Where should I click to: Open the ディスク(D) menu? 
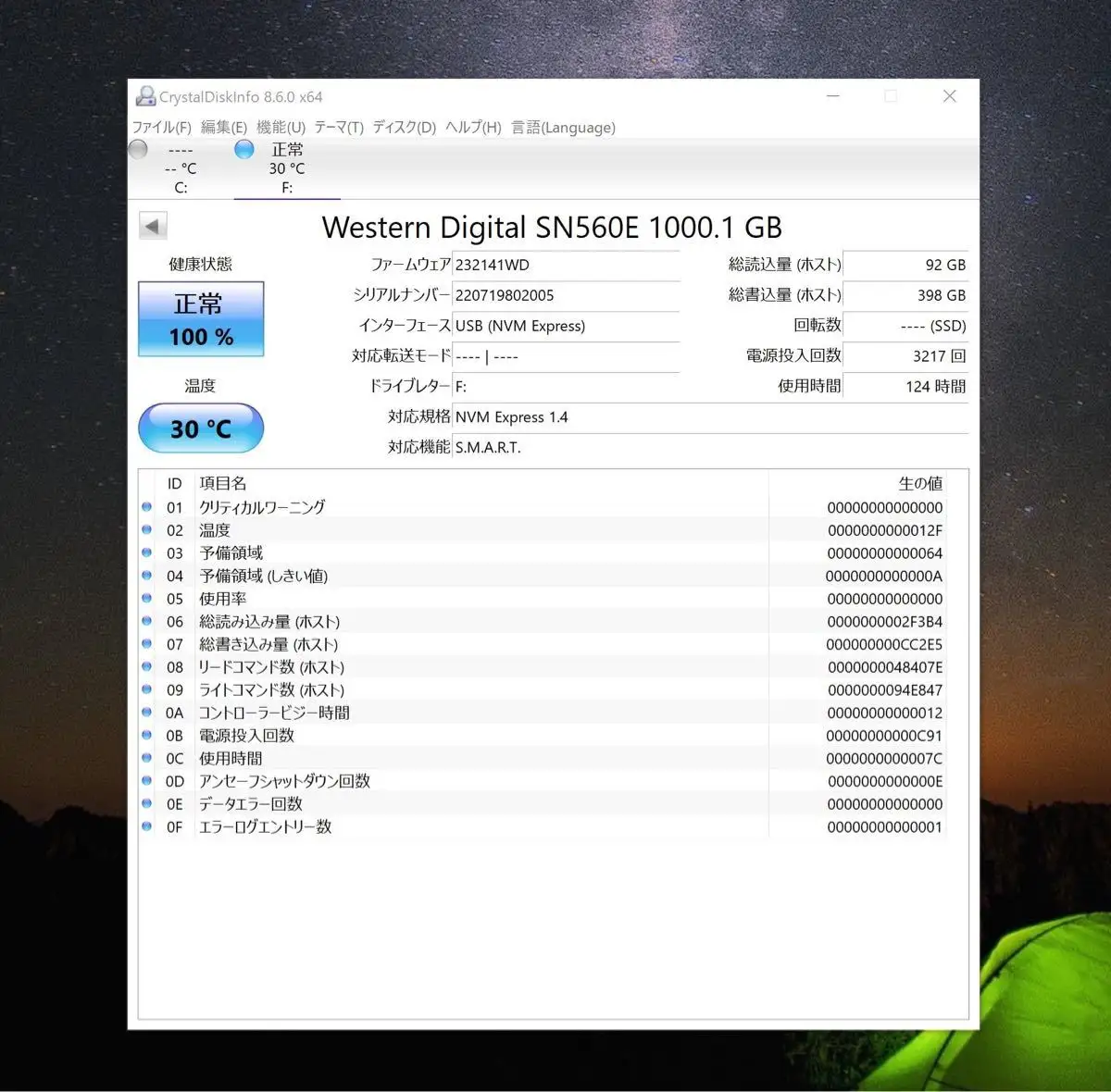tap(404, 128)
